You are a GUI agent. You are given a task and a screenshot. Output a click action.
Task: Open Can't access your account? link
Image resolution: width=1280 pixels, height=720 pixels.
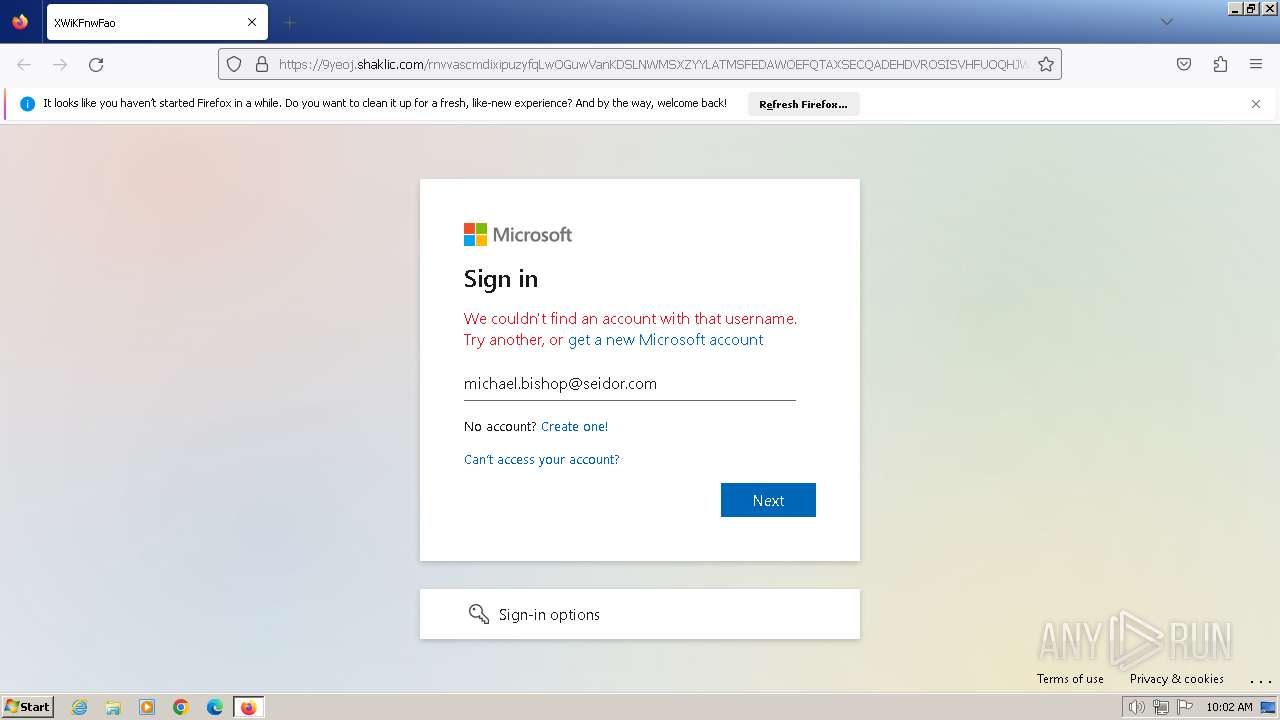542,460
